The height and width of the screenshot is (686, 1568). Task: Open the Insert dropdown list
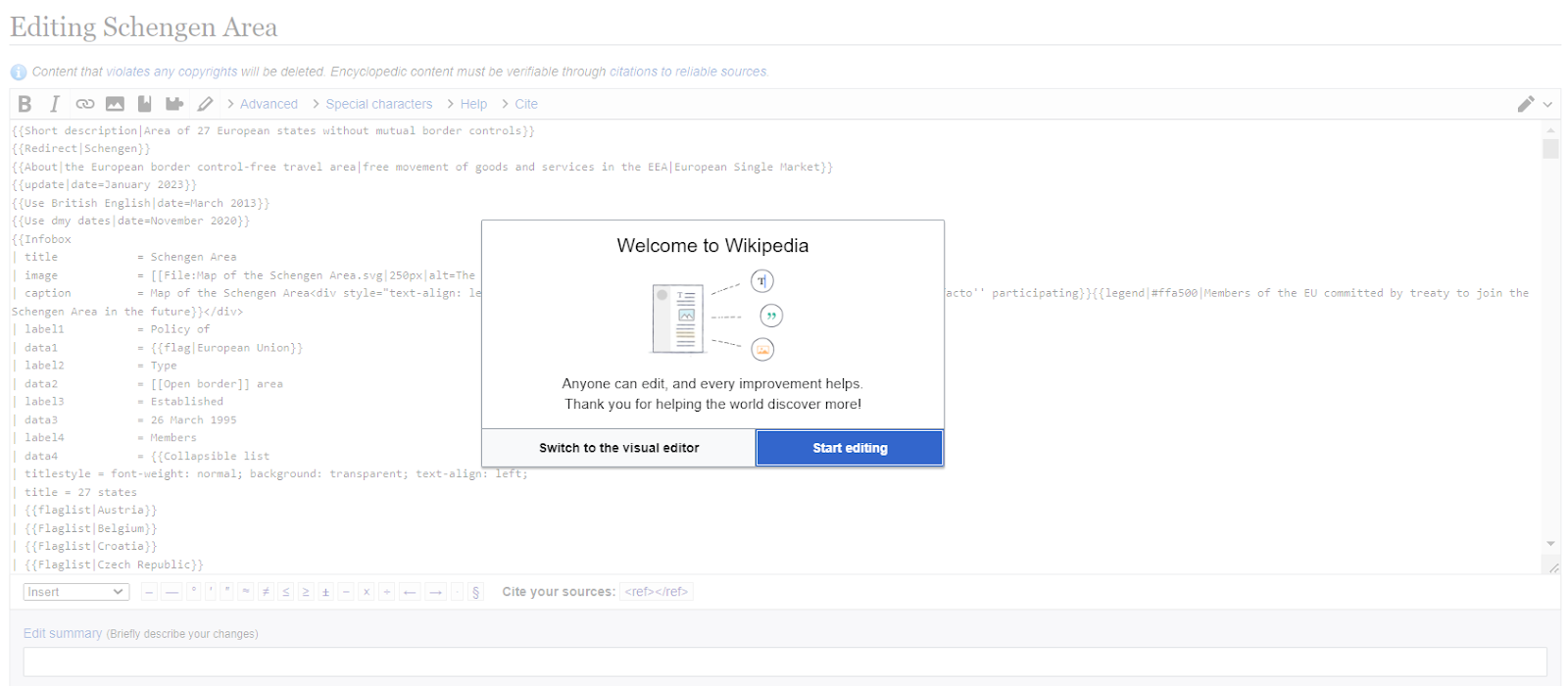pos(76,592)
